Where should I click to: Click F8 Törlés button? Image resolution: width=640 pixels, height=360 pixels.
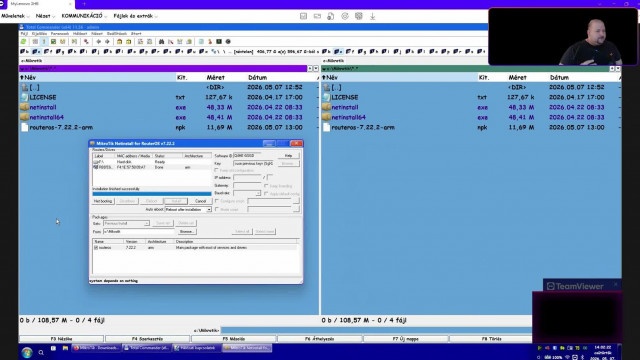491,339
